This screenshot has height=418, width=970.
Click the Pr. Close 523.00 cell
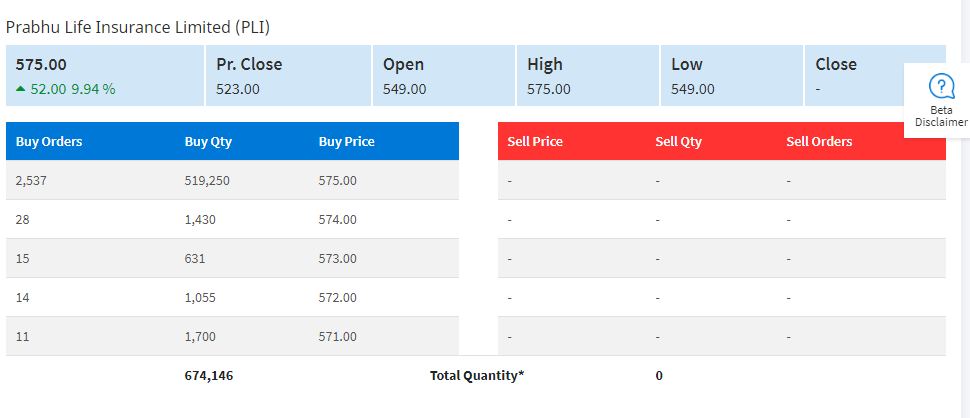pos(288,75)
